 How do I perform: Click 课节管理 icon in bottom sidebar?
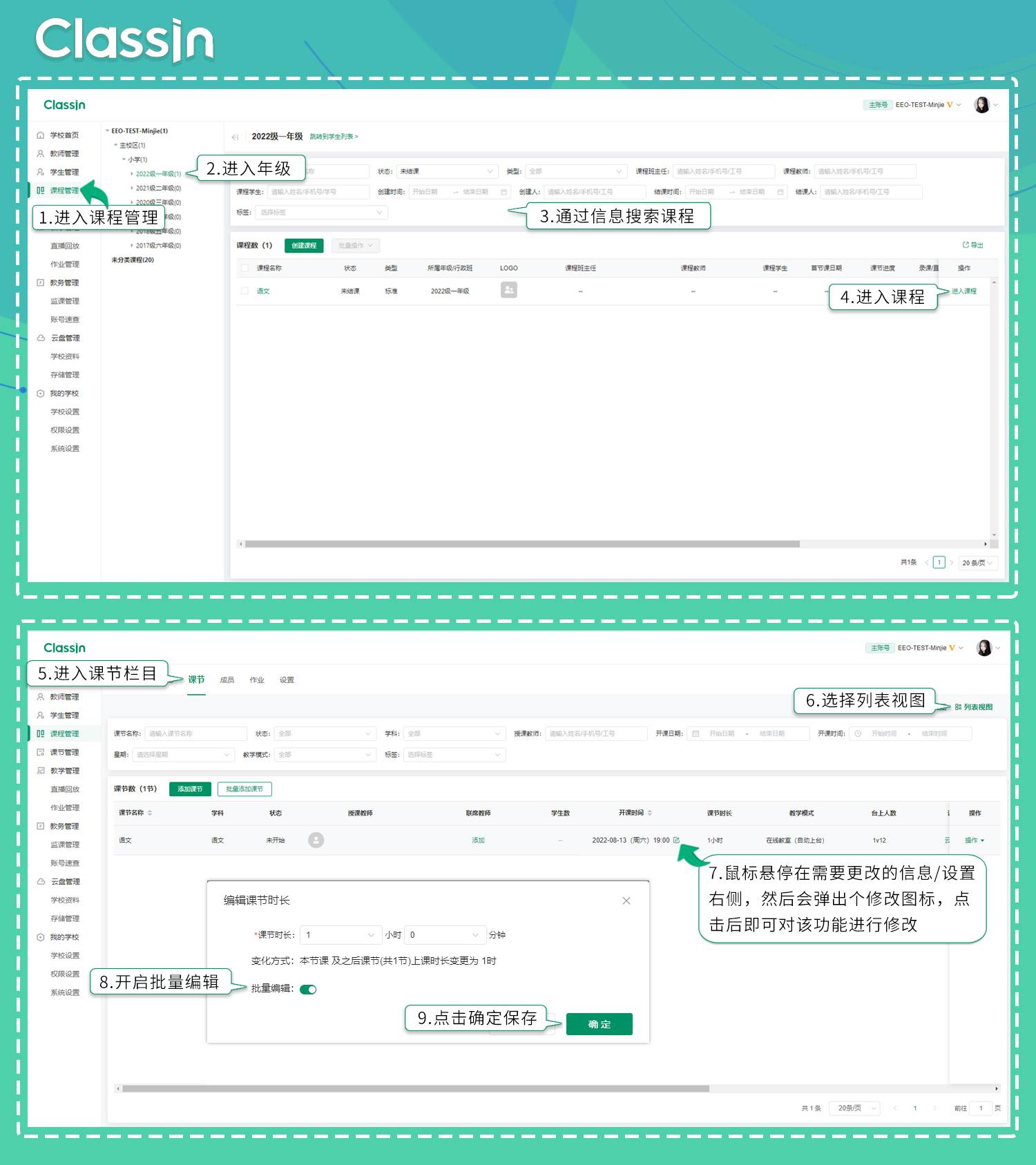40,752
